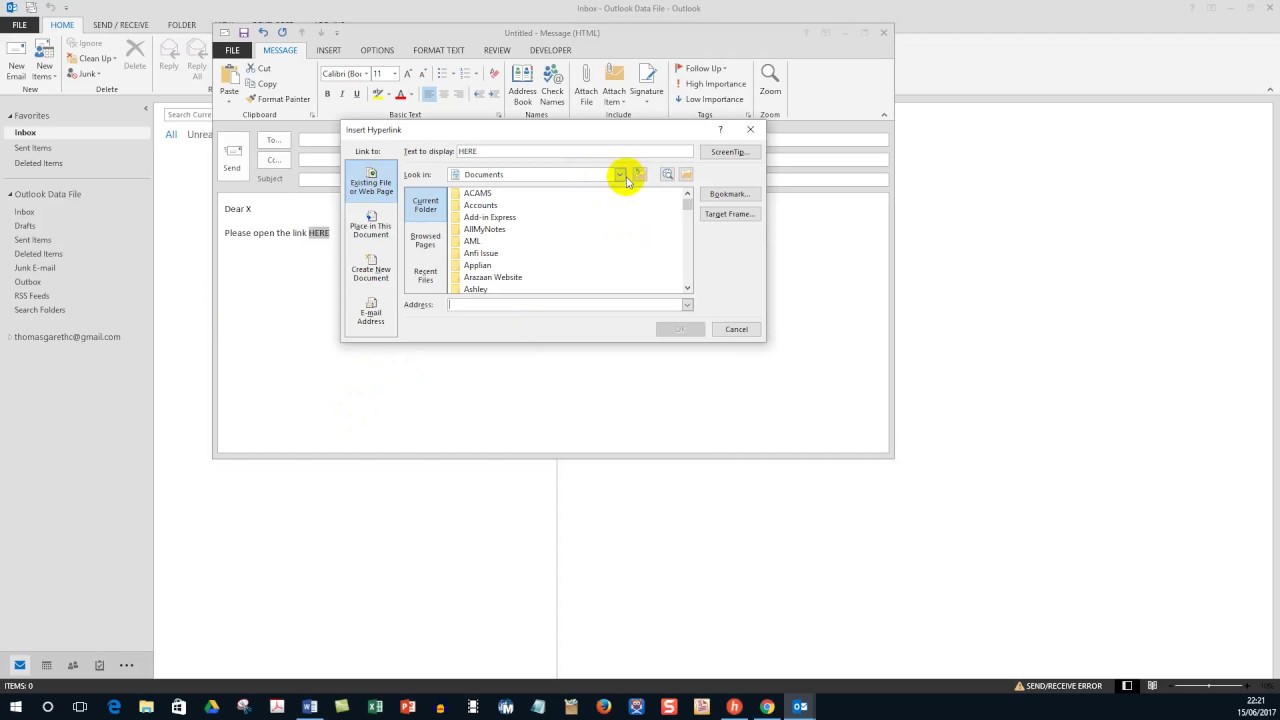The height and width of the screenshot is (720, 1280).
Task: Click the Text to display field
Action: 574,152
